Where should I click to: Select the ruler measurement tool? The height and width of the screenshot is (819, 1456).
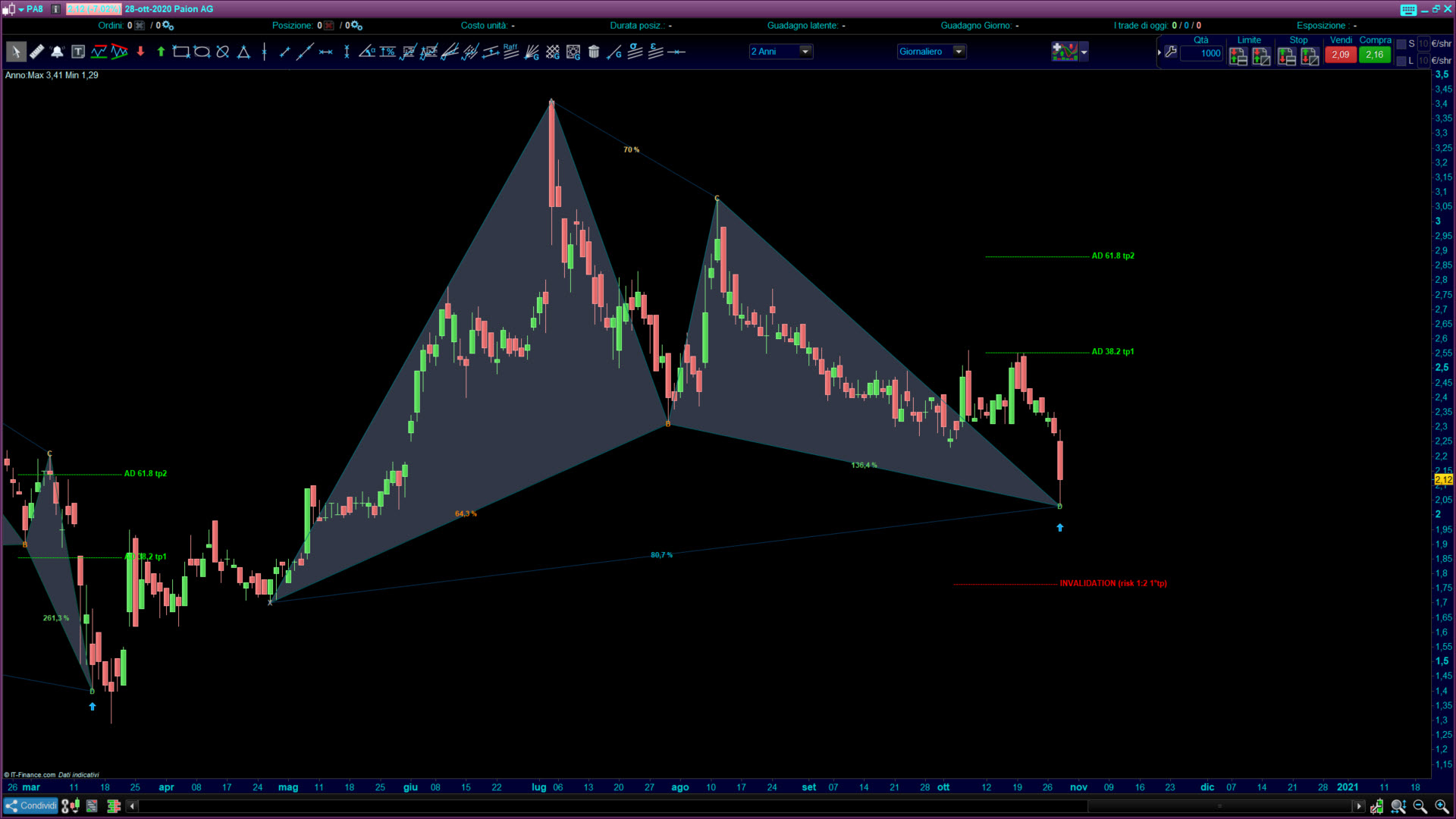(36, 52)
